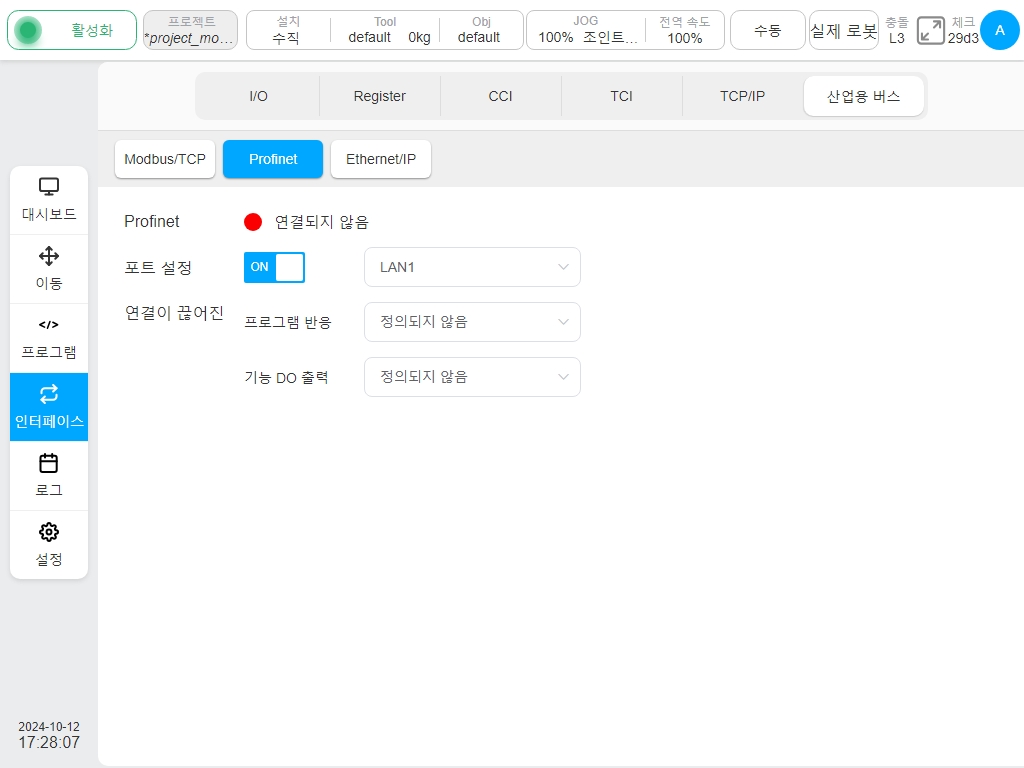Open the 대시보드 dashboard icon
Viewport: 1024px width, 768px height.
49,200
